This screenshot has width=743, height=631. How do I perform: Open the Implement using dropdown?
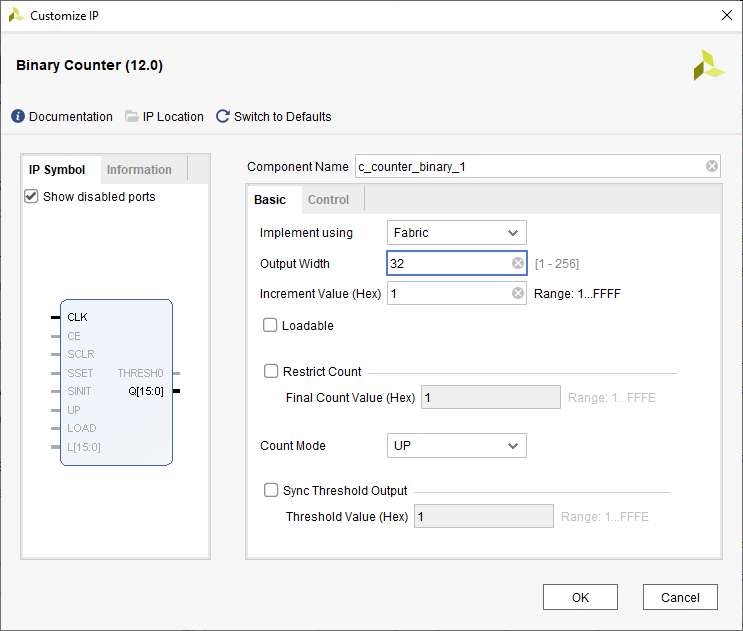pos(456,233)
